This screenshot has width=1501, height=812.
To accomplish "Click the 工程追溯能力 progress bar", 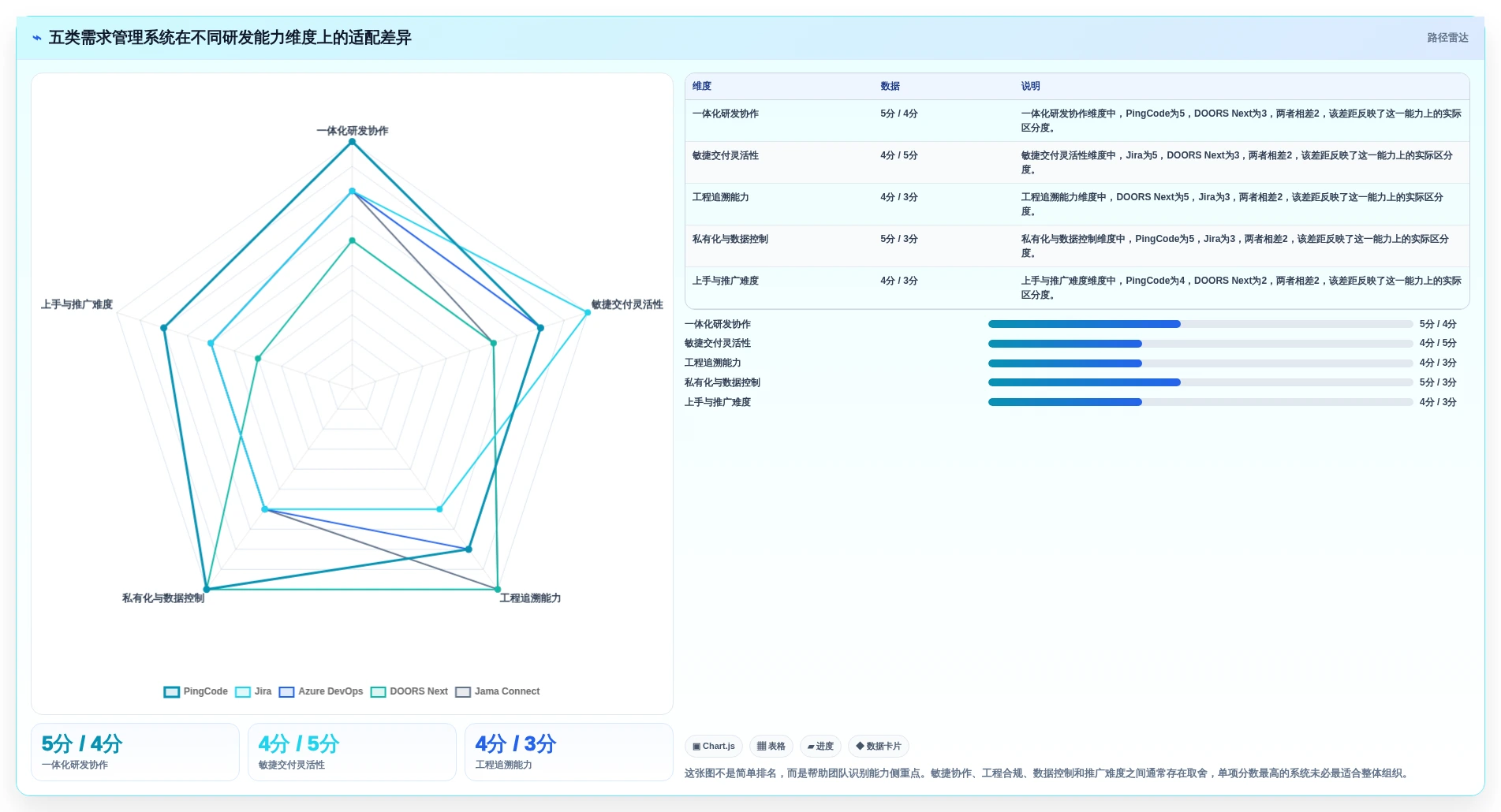I will tap(1200, 363).
